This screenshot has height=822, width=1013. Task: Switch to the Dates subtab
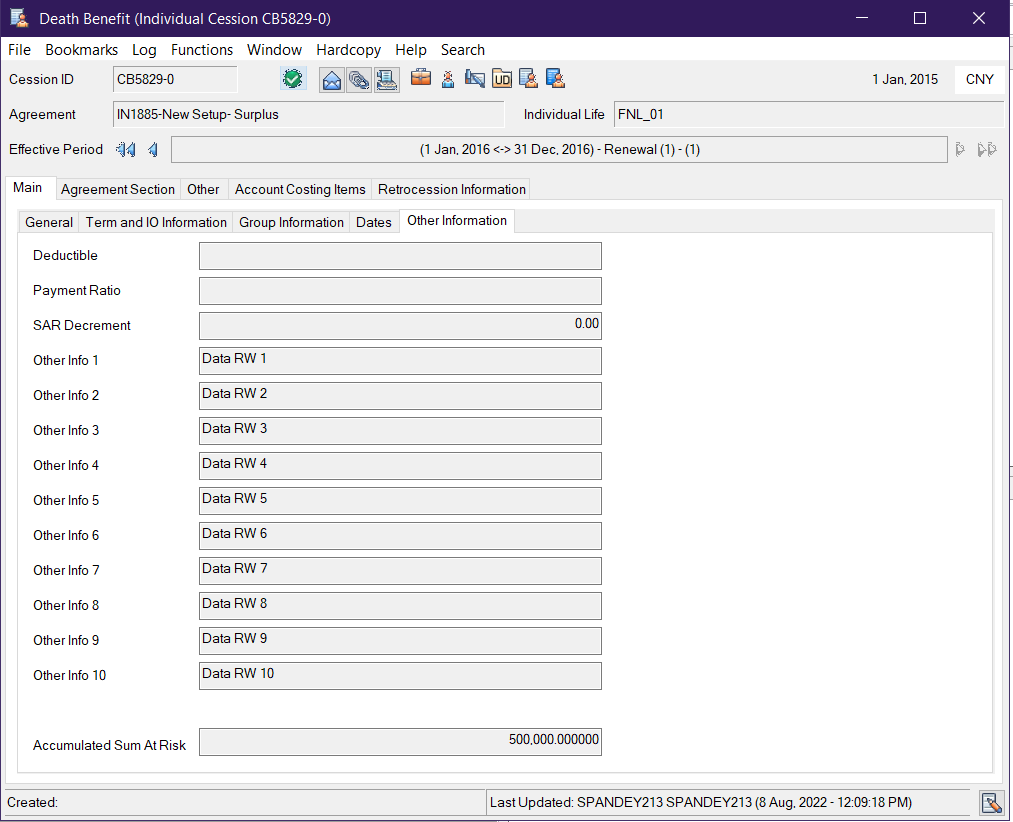coord(374,222)
